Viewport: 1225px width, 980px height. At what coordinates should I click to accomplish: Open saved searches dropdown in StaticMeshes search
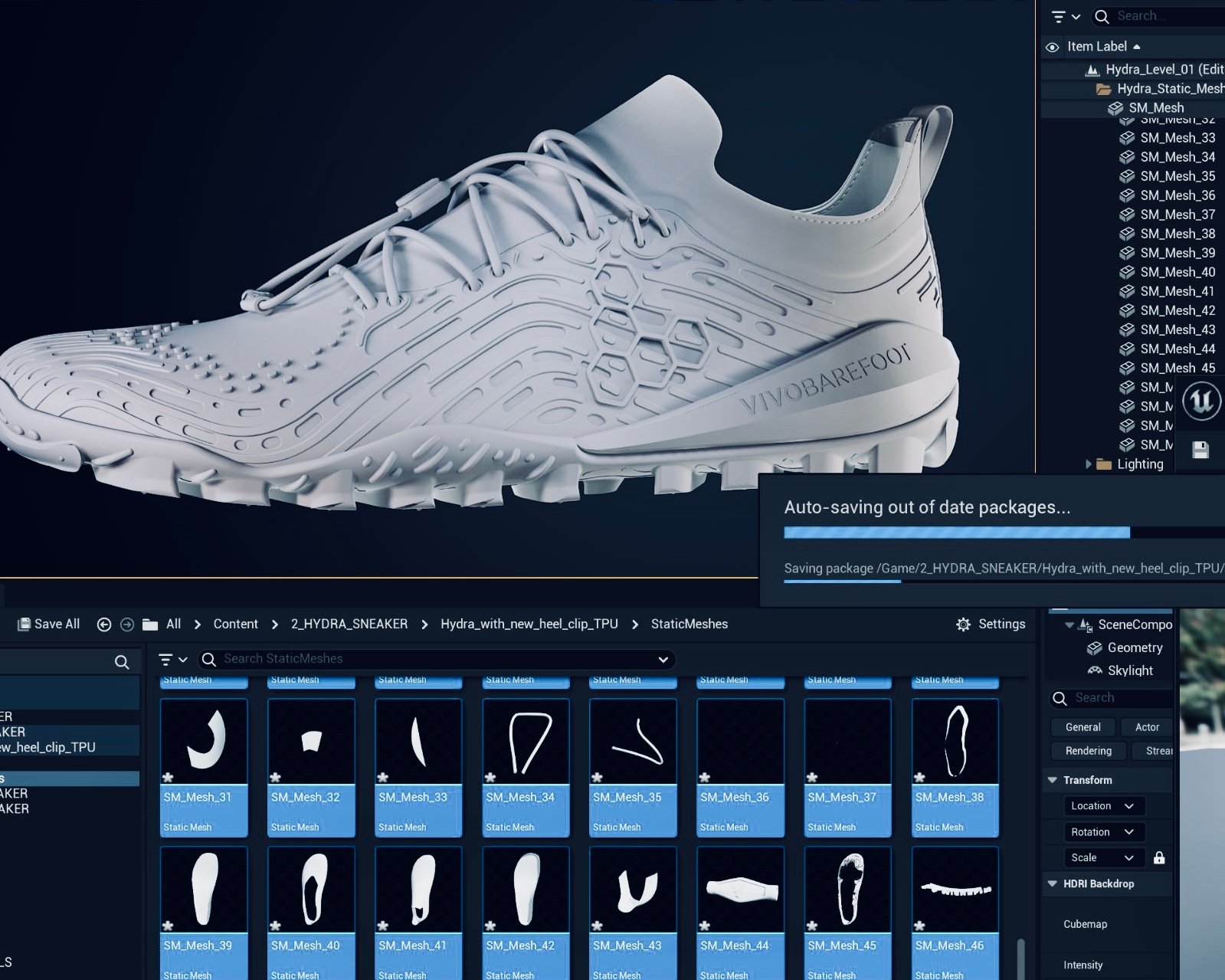pos(663,659)
